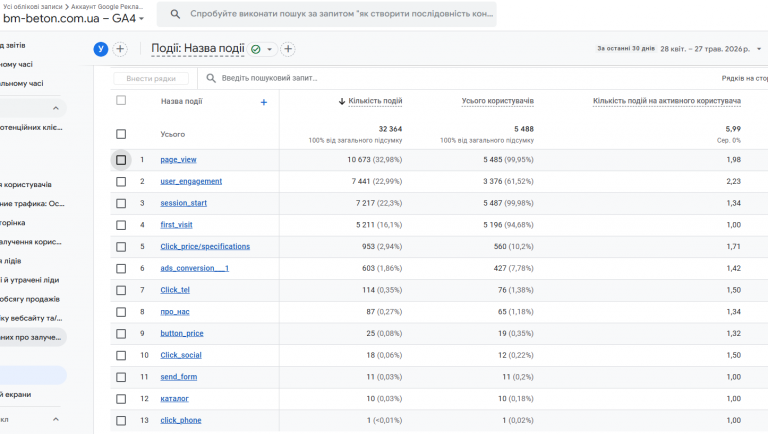Viewport: 768px width, 434px height.
Task: Add a filter with the plus after report title
Action: coord(288,49)
